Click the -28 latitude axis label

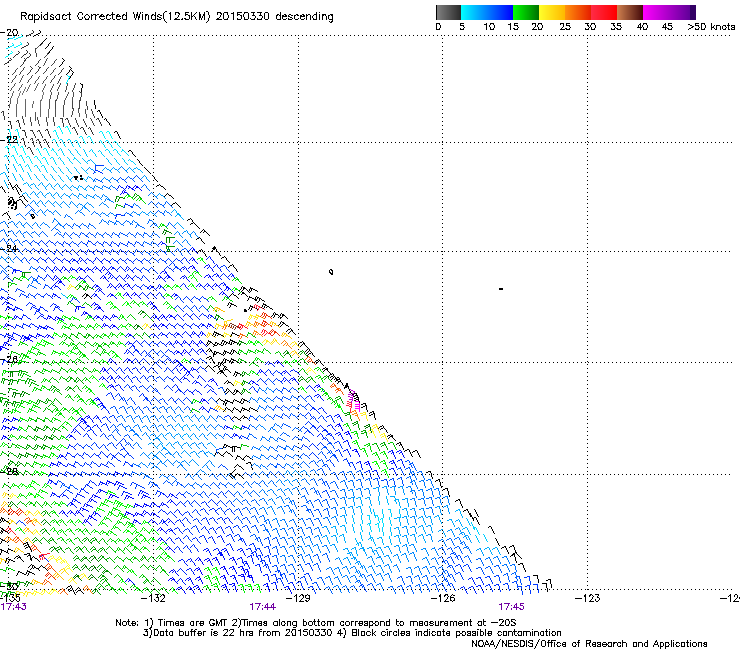tap(10, 472)
